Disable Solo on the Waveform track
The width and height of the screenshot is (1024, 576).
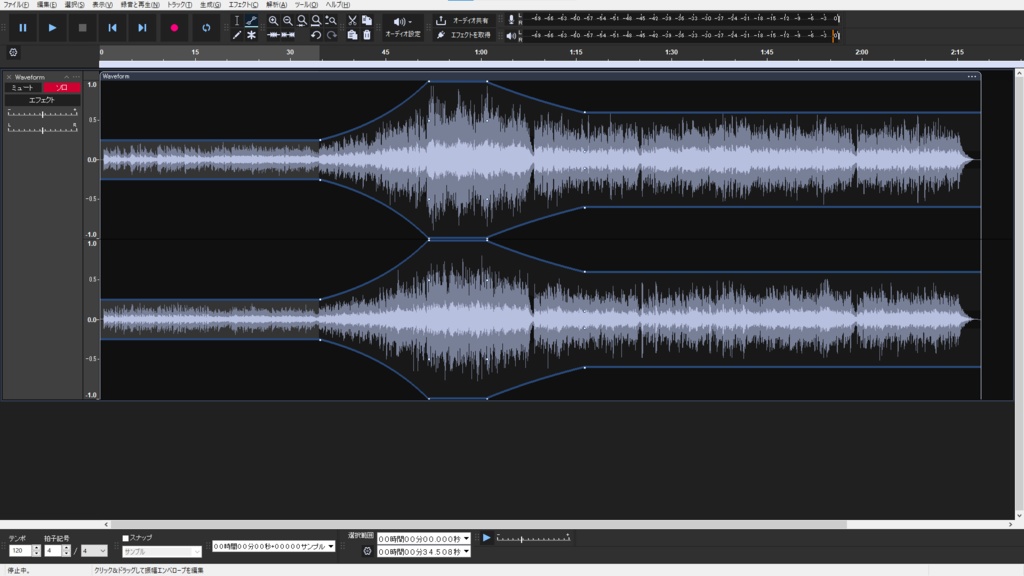coord(62,87)
